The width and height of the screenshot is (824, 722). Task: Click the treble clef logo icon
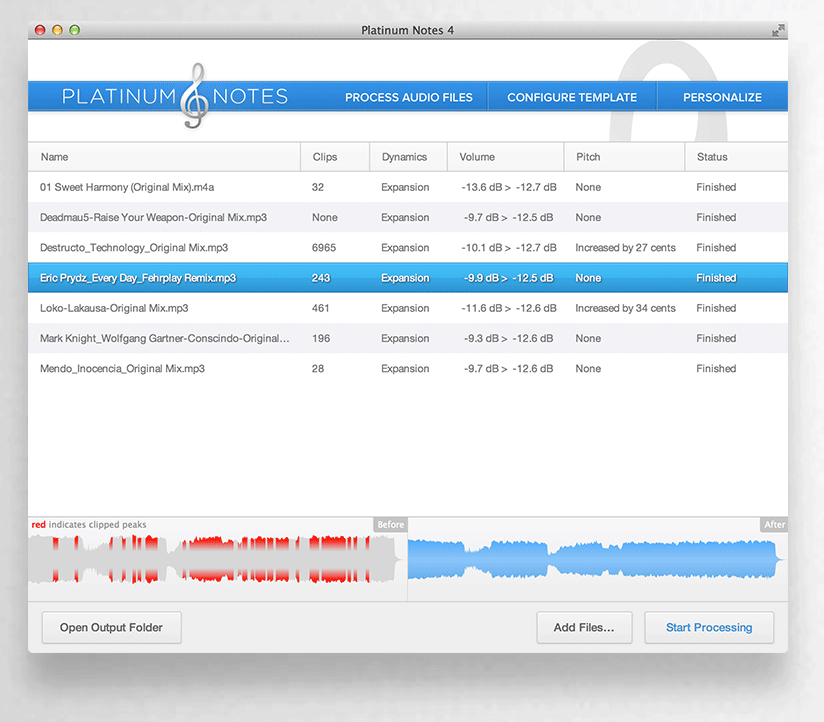point(194,96)
